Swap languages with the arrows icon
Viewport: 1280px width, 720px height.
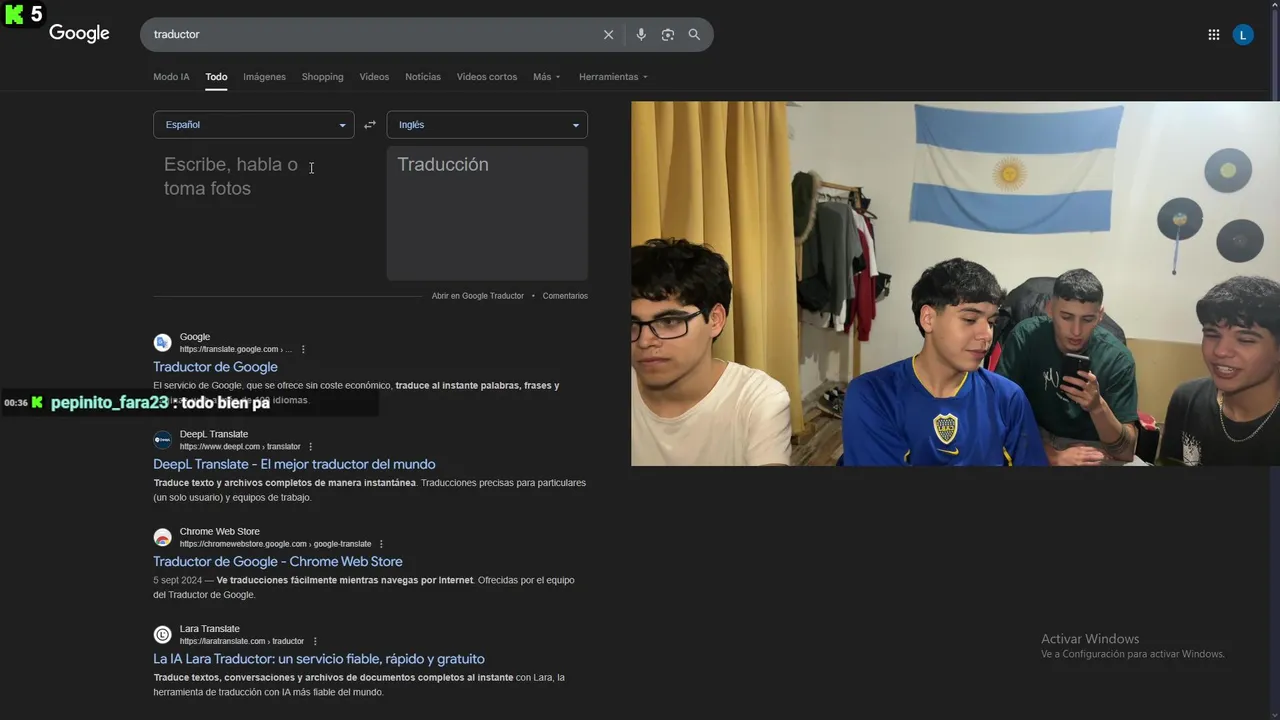tap(369, 125)
